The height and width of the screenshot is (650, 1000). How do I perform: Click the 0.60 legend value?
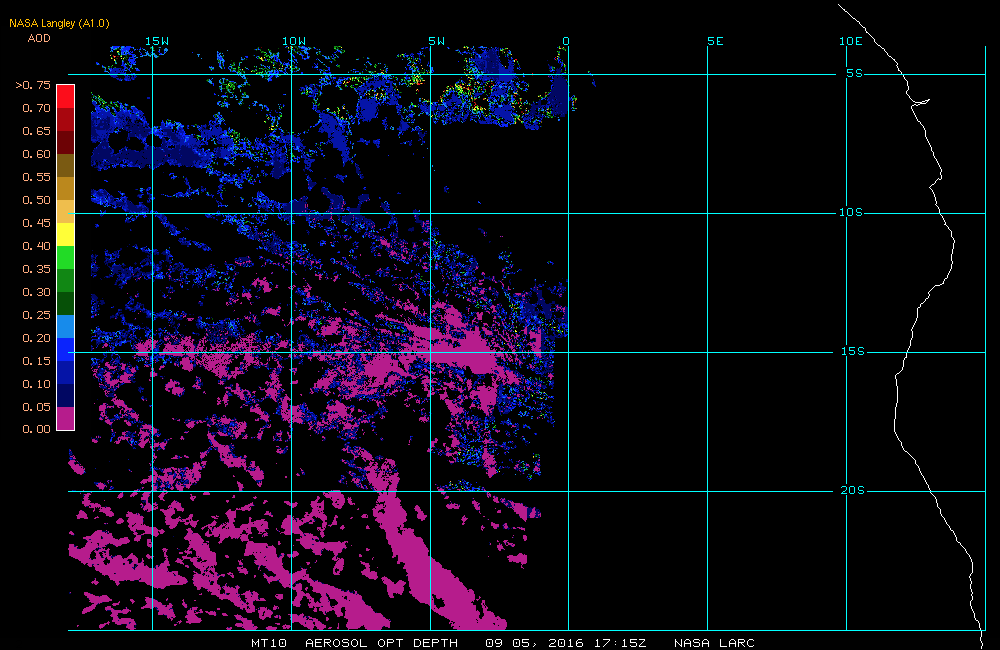click(36, 154)
